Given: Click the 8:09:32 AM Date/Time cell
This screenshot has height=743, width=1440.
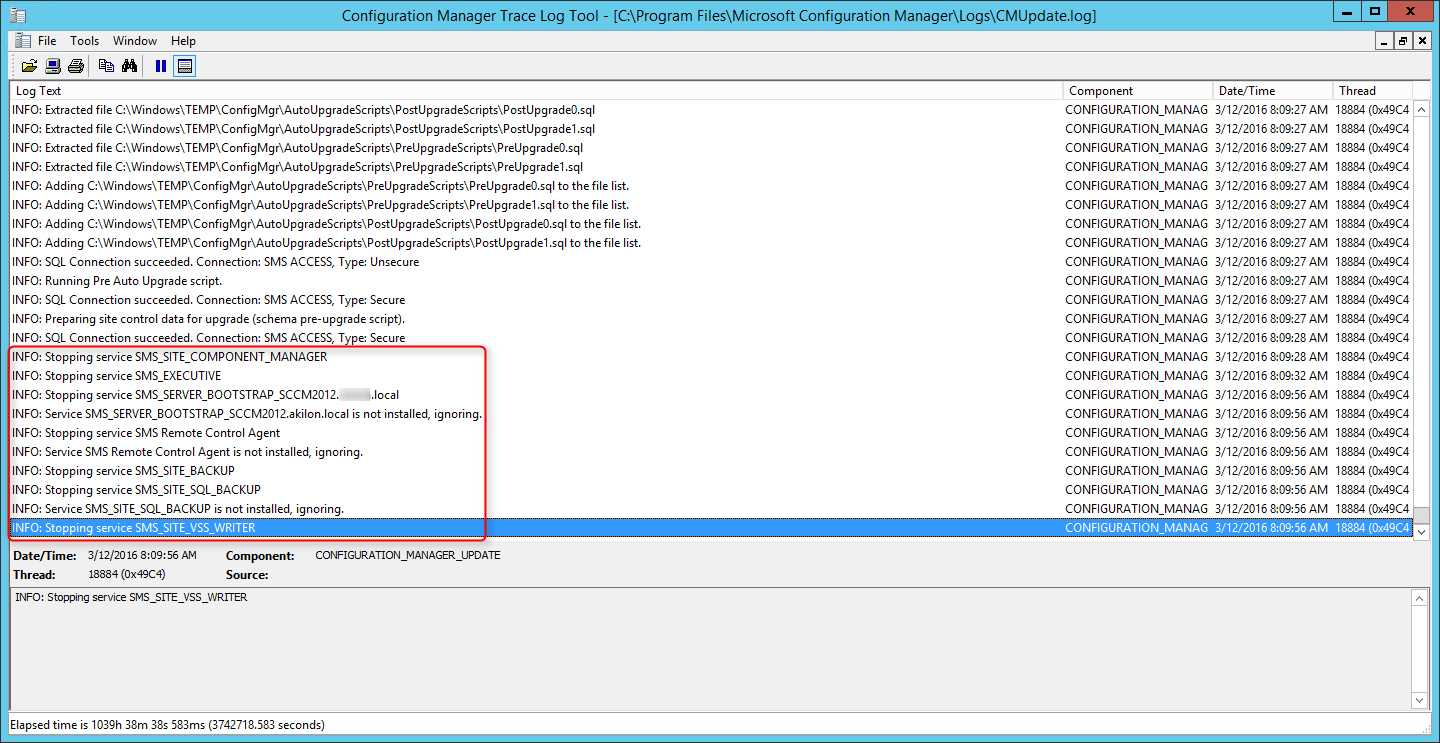Looking at the screenshot, I should click(x=1271, y=376).
